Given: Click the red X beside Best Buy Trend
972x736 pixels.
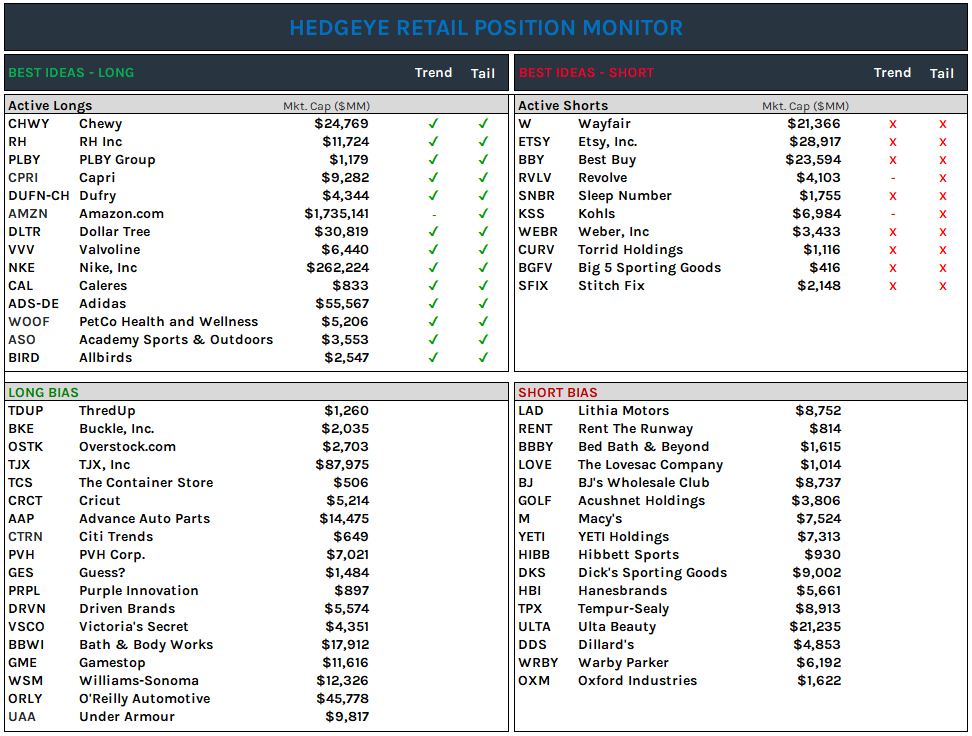Looking at the screenshot, I should coord(892,159).
